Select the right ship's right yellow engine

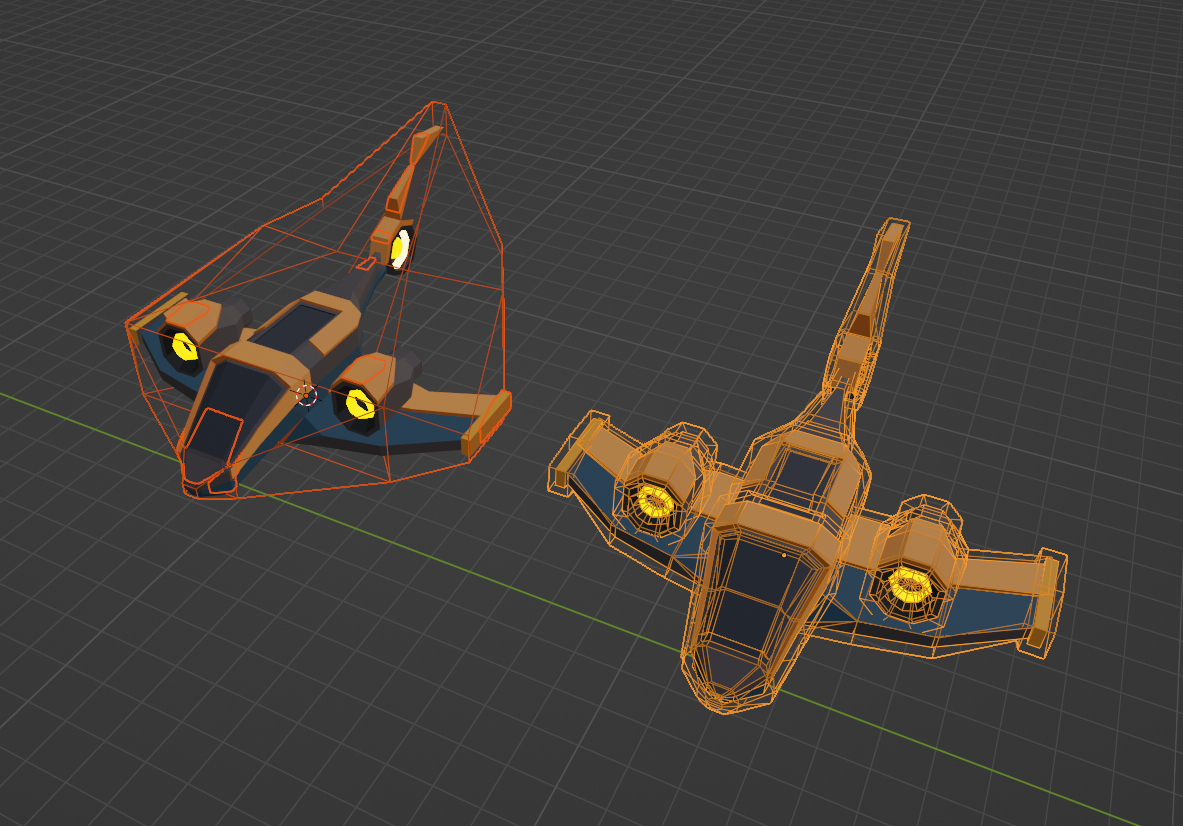tap(908, 583)
